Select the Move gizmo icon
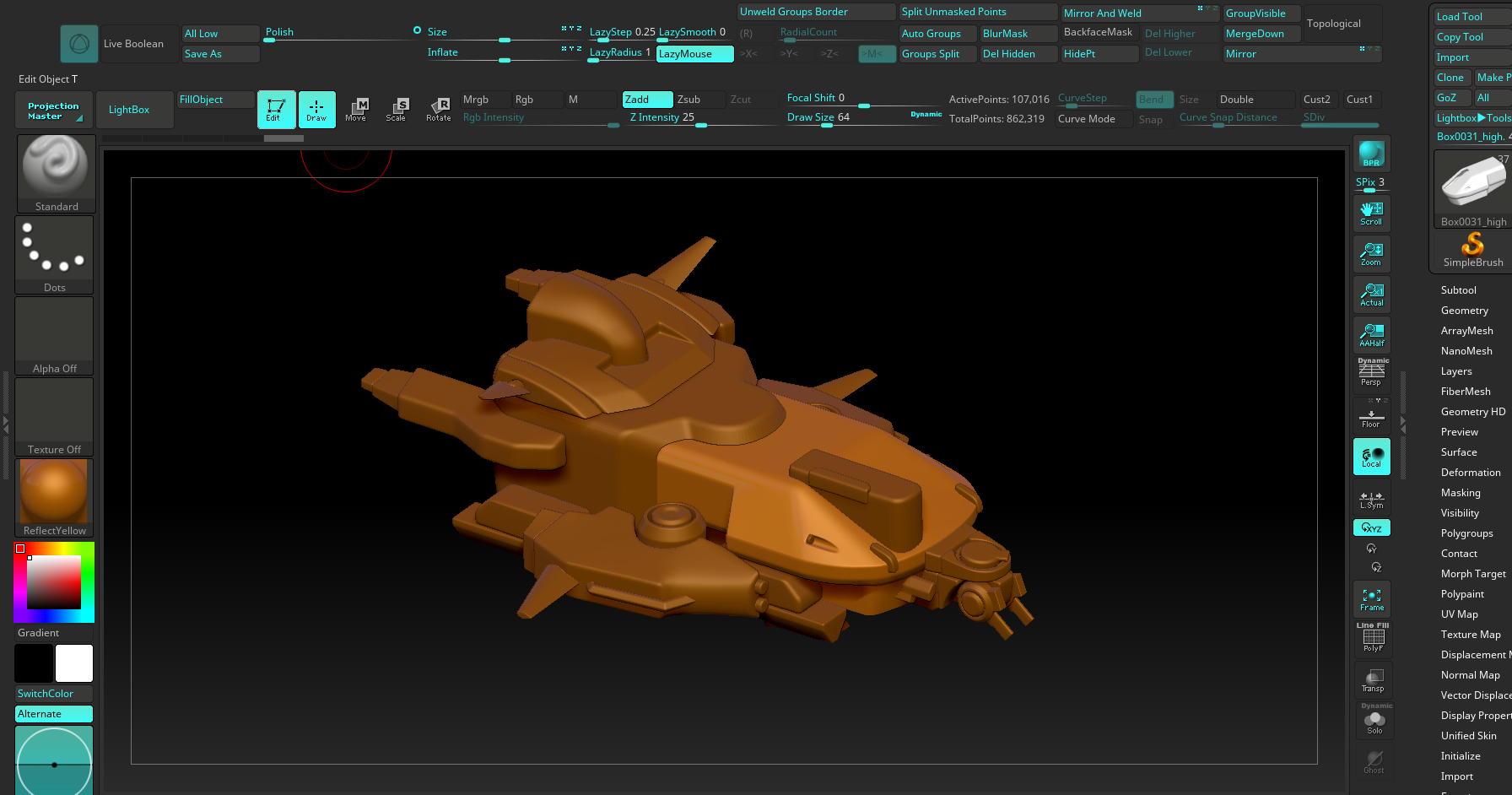The image size is (1512, 795). (356, 110)
